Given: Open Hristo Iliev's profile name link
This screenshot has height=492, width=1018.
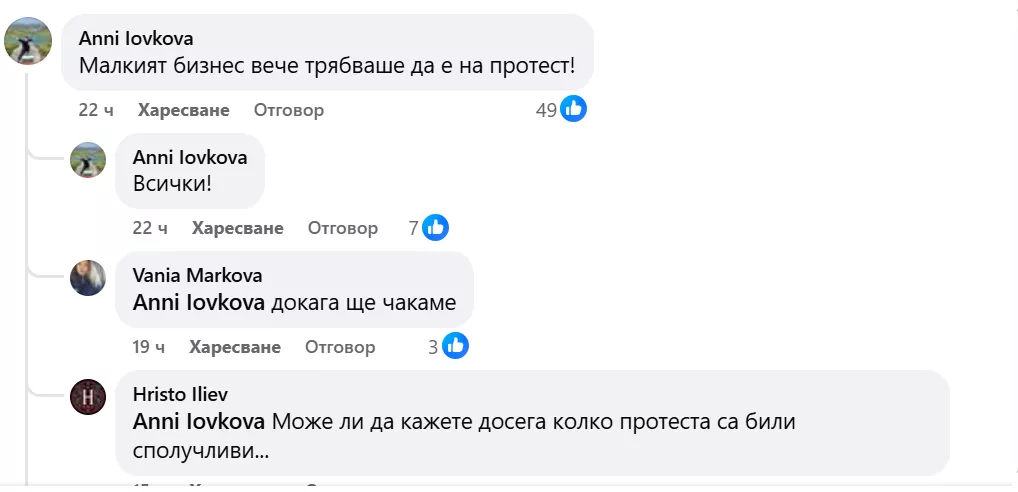Looking at the screenshot, I should pos(180,394).
